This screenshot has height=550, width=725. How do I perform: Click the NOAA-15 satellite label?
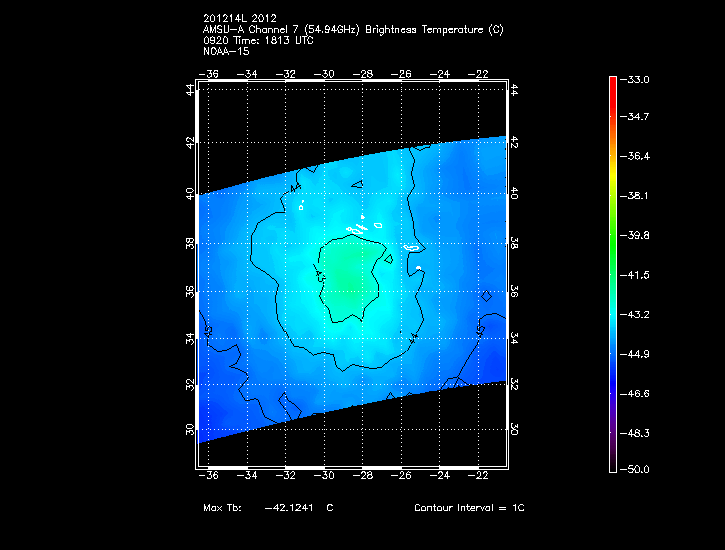coord(225,50)
